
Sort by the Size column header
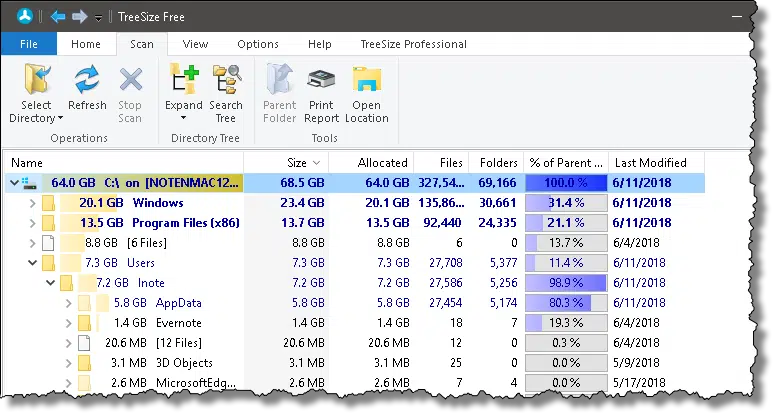[286, 163]
